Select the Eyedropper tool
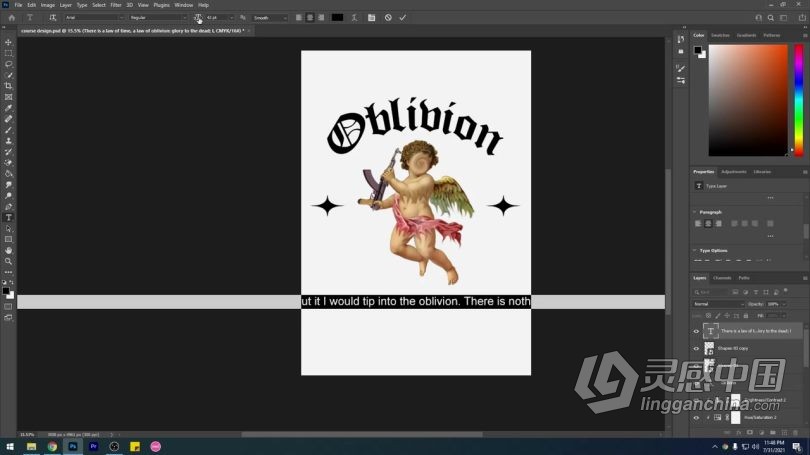Viewport: 810px width, 455px height. click(8, 108)
